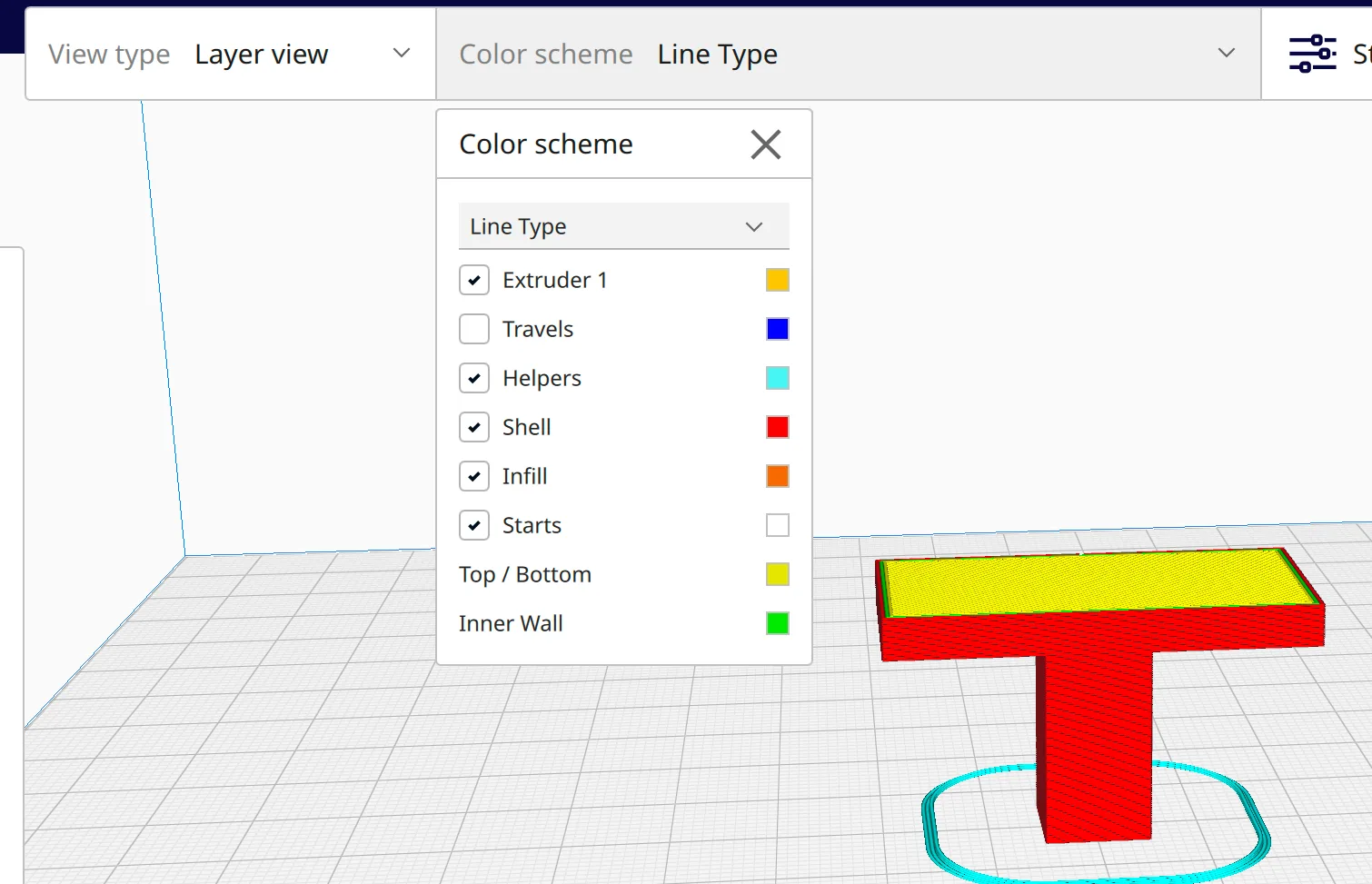Open the settings sliders icon
The width and height of the screenshot is (1372, 884).
[1312, 54]
